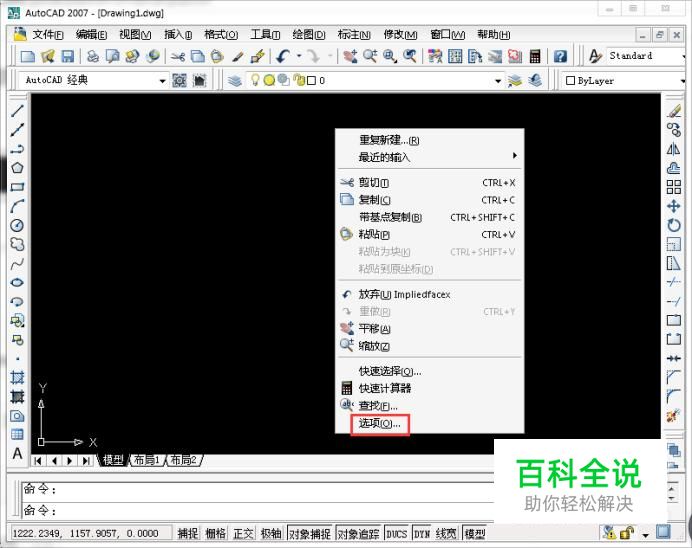Click the ByLayer color square swatch

[x=570, y=80]
